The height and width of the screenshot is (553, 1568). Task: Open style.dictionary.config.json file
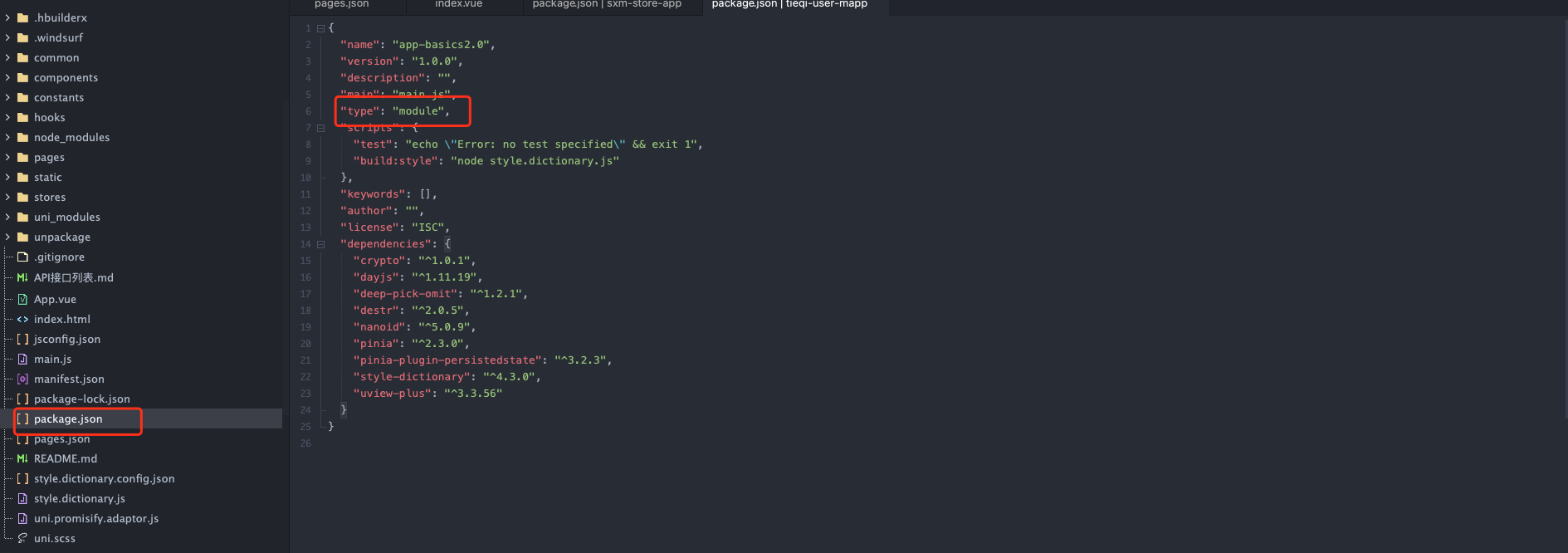tap(104, 478)
